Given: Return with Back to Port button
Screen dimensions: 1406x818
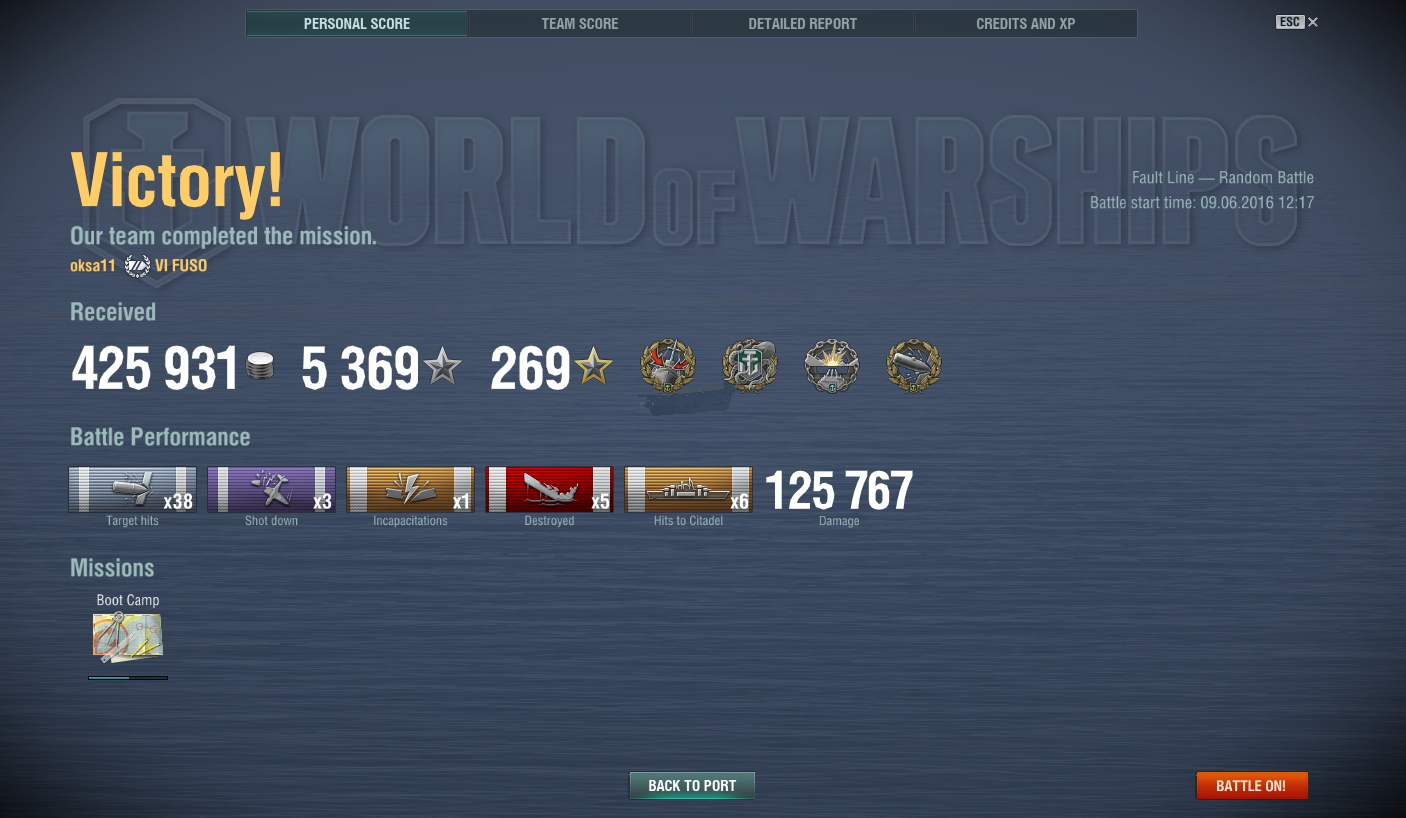Looking at the screenshot, I should coord(692,785).
